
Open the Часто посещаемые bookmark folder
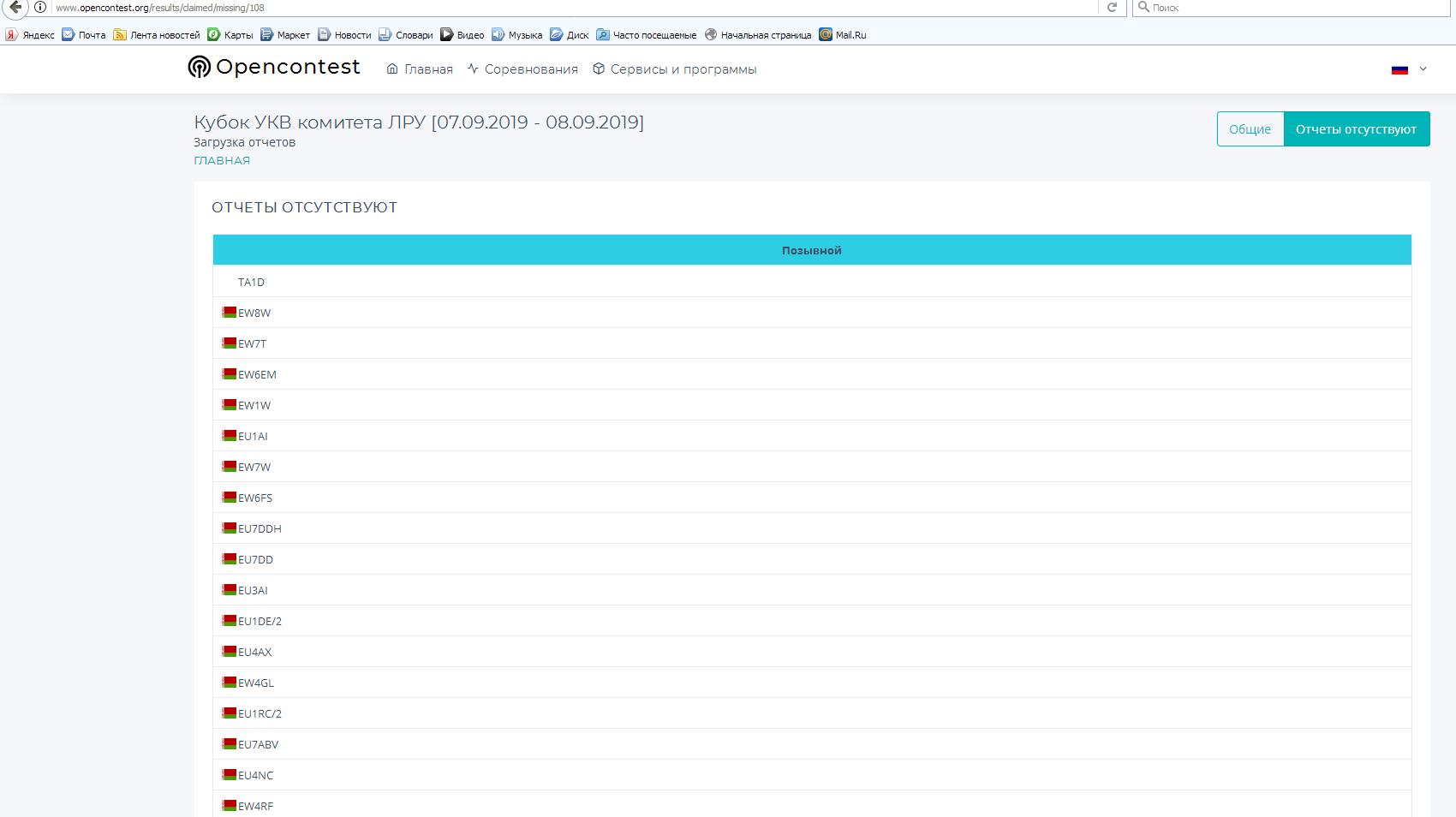pos(647,35)
